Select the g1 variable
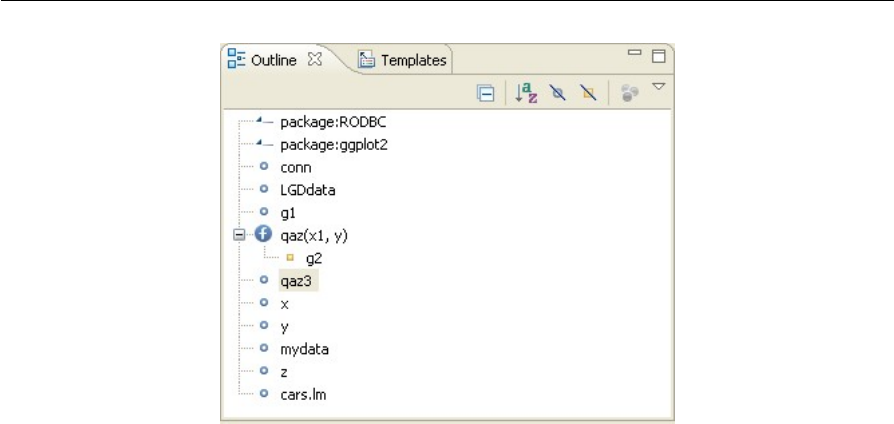The height and width of the screenshot is (424, 894). click(x=288, y=213)
